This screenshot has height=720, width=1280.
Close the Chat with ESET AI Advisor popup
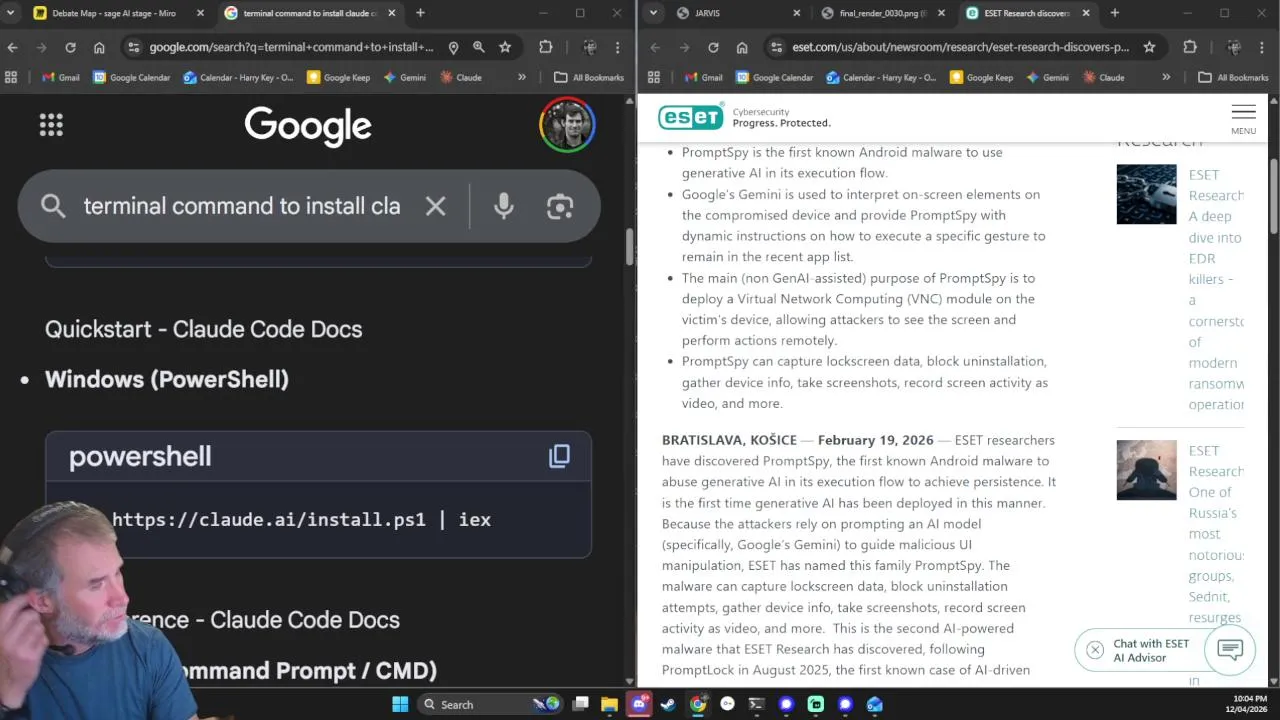point(1095,650)
